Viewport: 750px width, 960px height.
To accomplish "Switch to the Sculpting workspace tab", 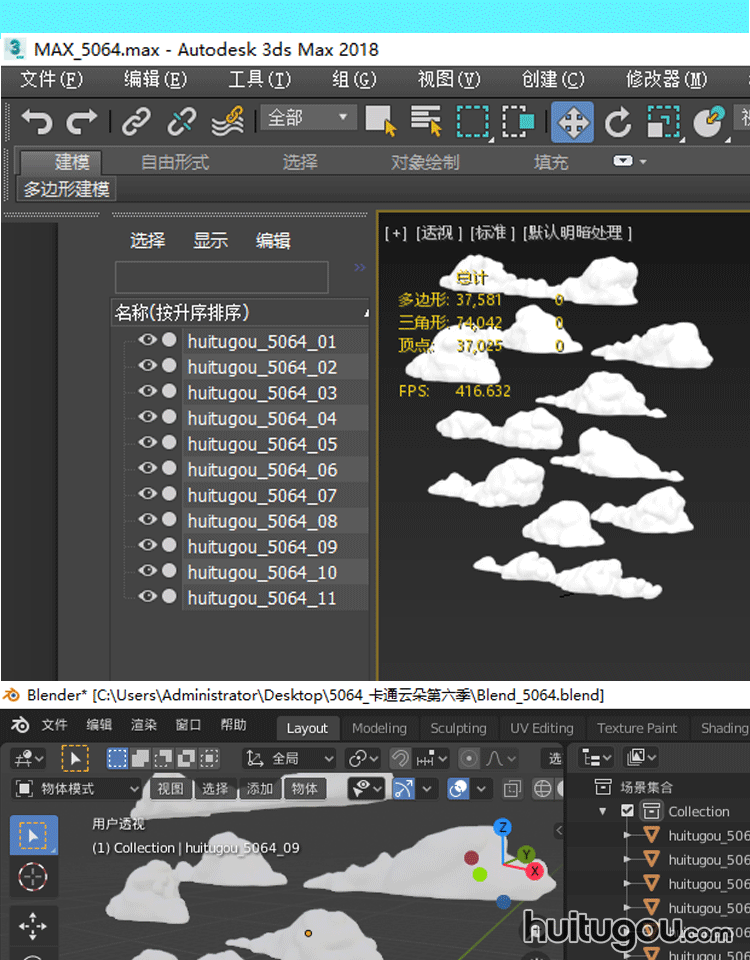I will 458,728.
